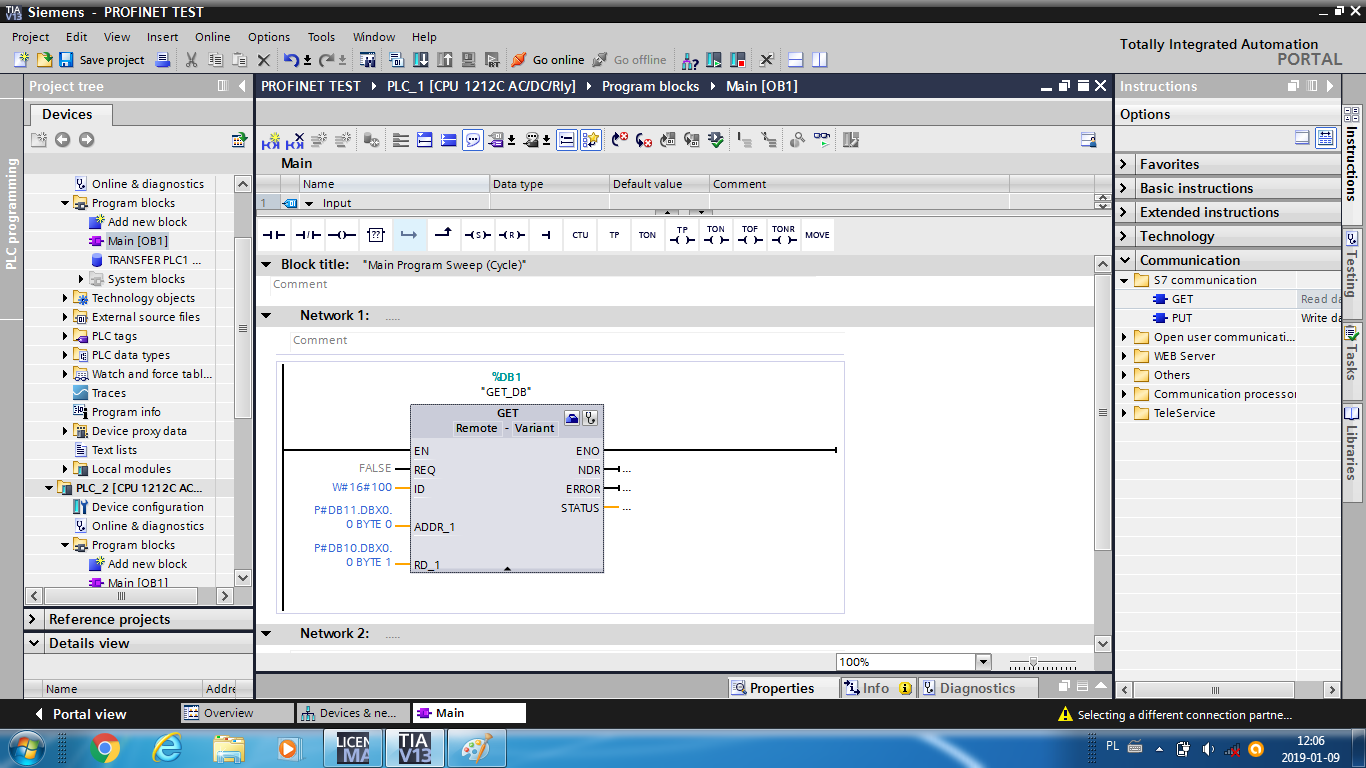
Task: Toggle free-form comments speech bubble
Action: (473, 140)
